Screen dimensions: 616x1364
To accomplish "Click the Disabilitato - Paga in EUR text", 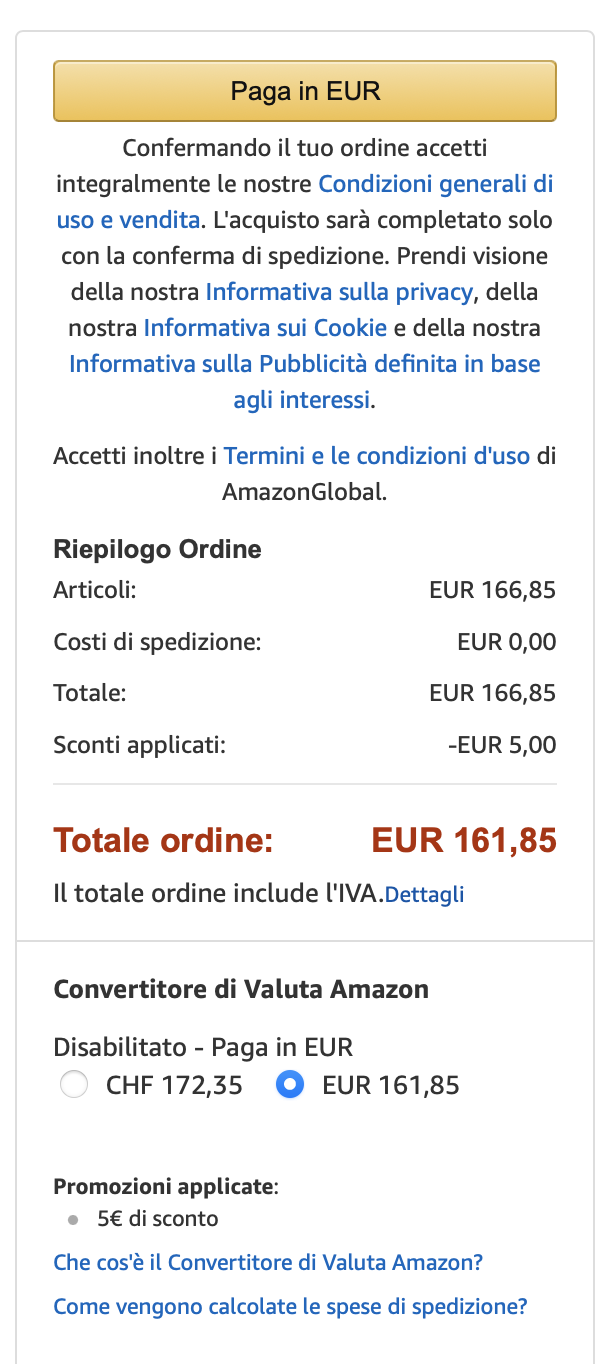I will point(203,1048).
